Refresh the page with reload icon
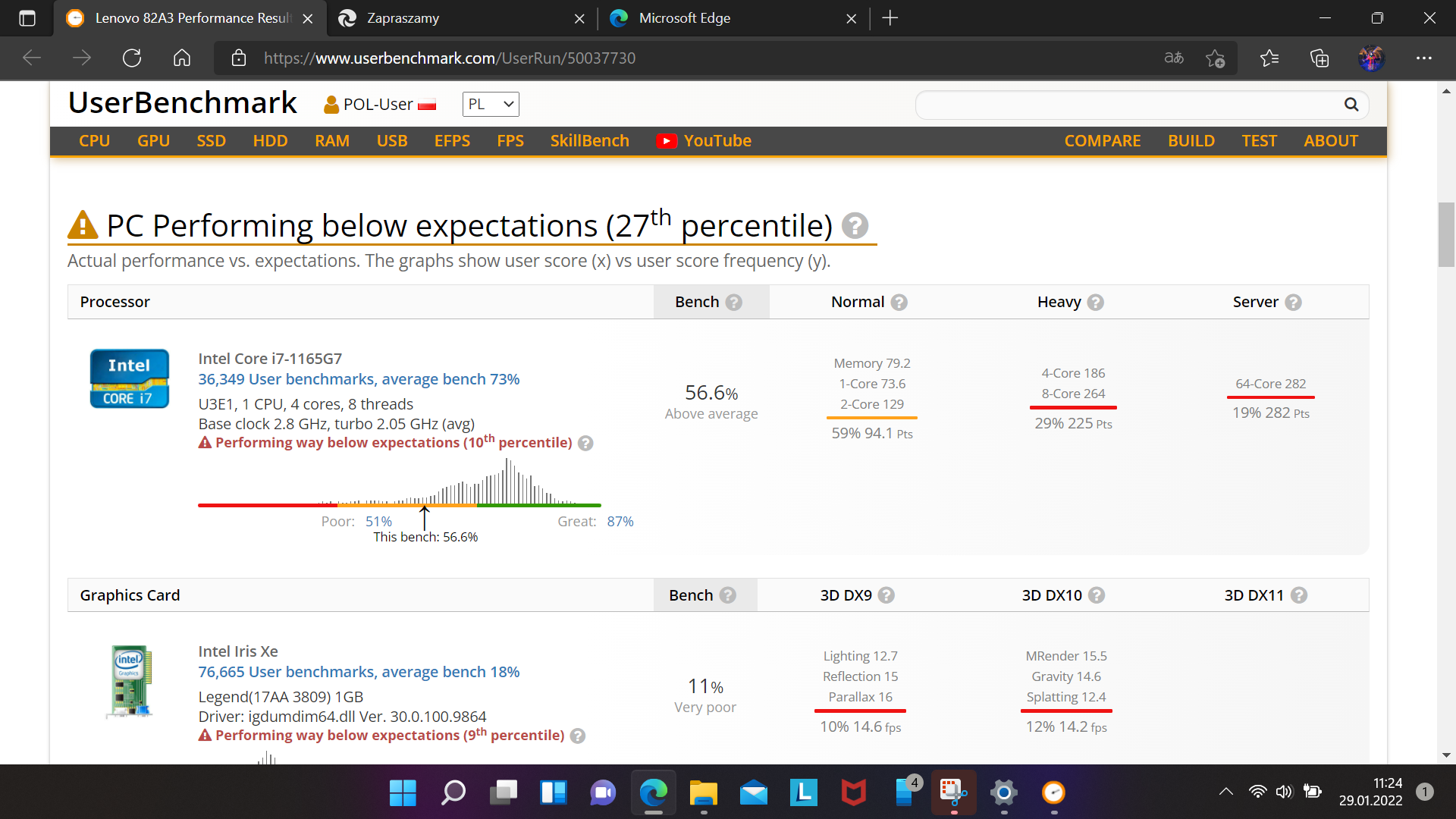Screen dimensions: 1456x819 click(x=132, y=58)
